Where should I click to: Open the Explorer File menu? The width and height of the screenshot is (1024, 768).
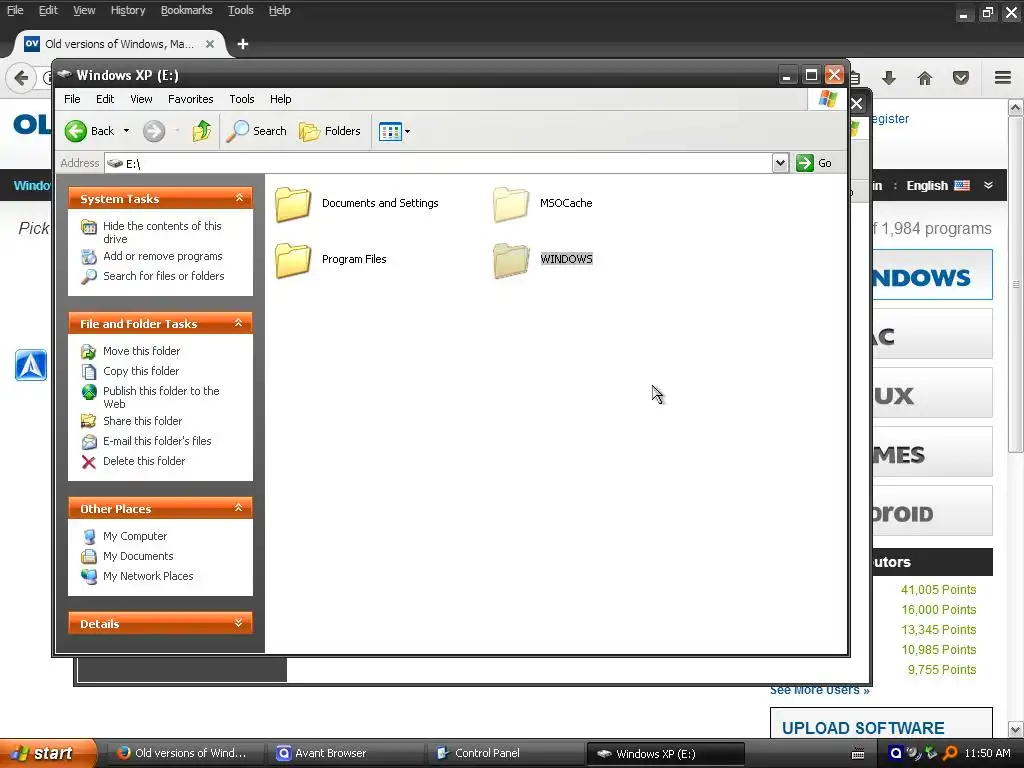pos(72,99)
